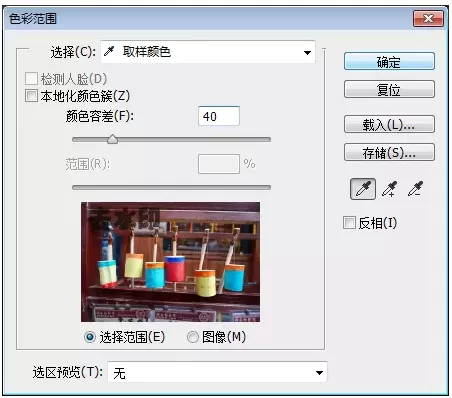Select the Eyedropper tool
452x398 pixels.
tap(363, 189)
